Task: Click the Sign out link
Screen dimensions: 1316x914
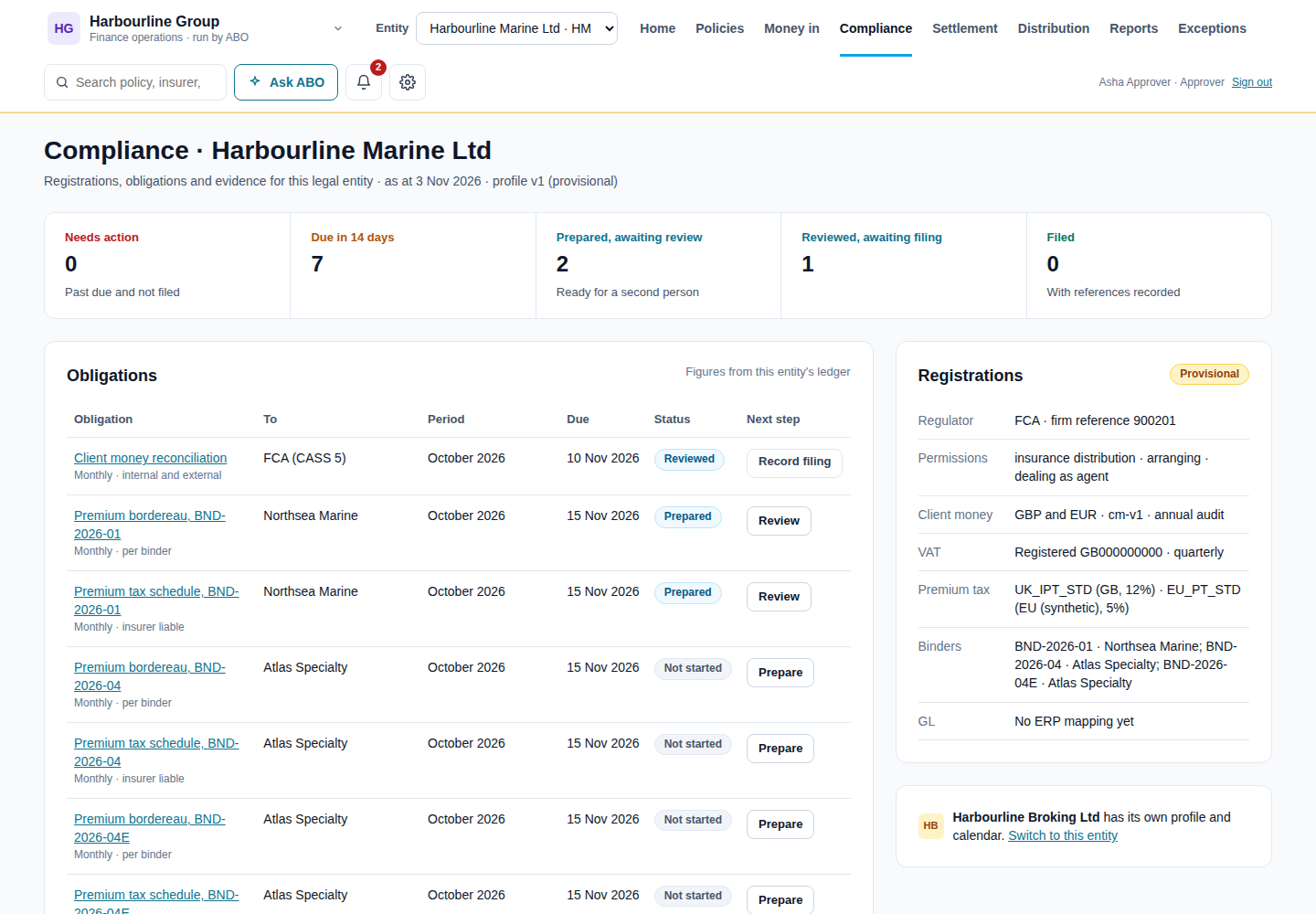Action: [x=1251, y=82]
